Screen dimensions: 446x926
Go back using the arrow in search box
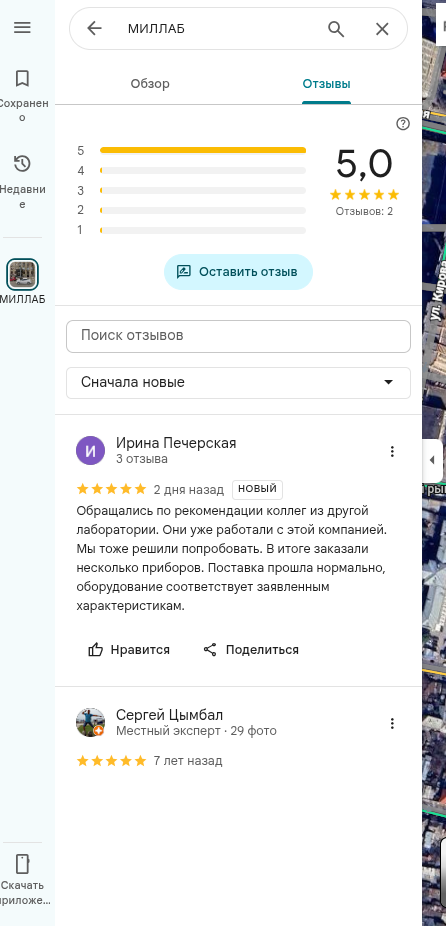tap(95, 28)
